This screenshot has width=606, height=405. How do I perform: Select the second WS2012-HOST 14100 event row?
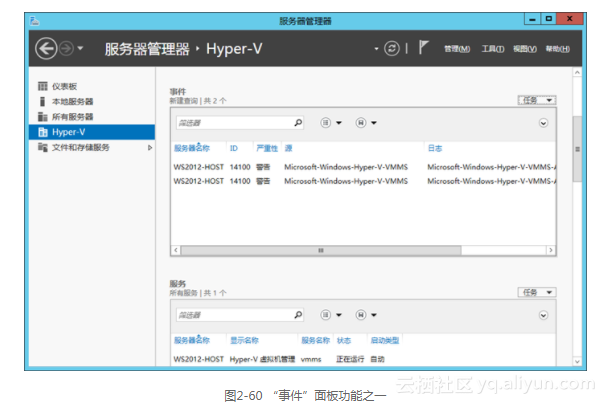(363, 181)
